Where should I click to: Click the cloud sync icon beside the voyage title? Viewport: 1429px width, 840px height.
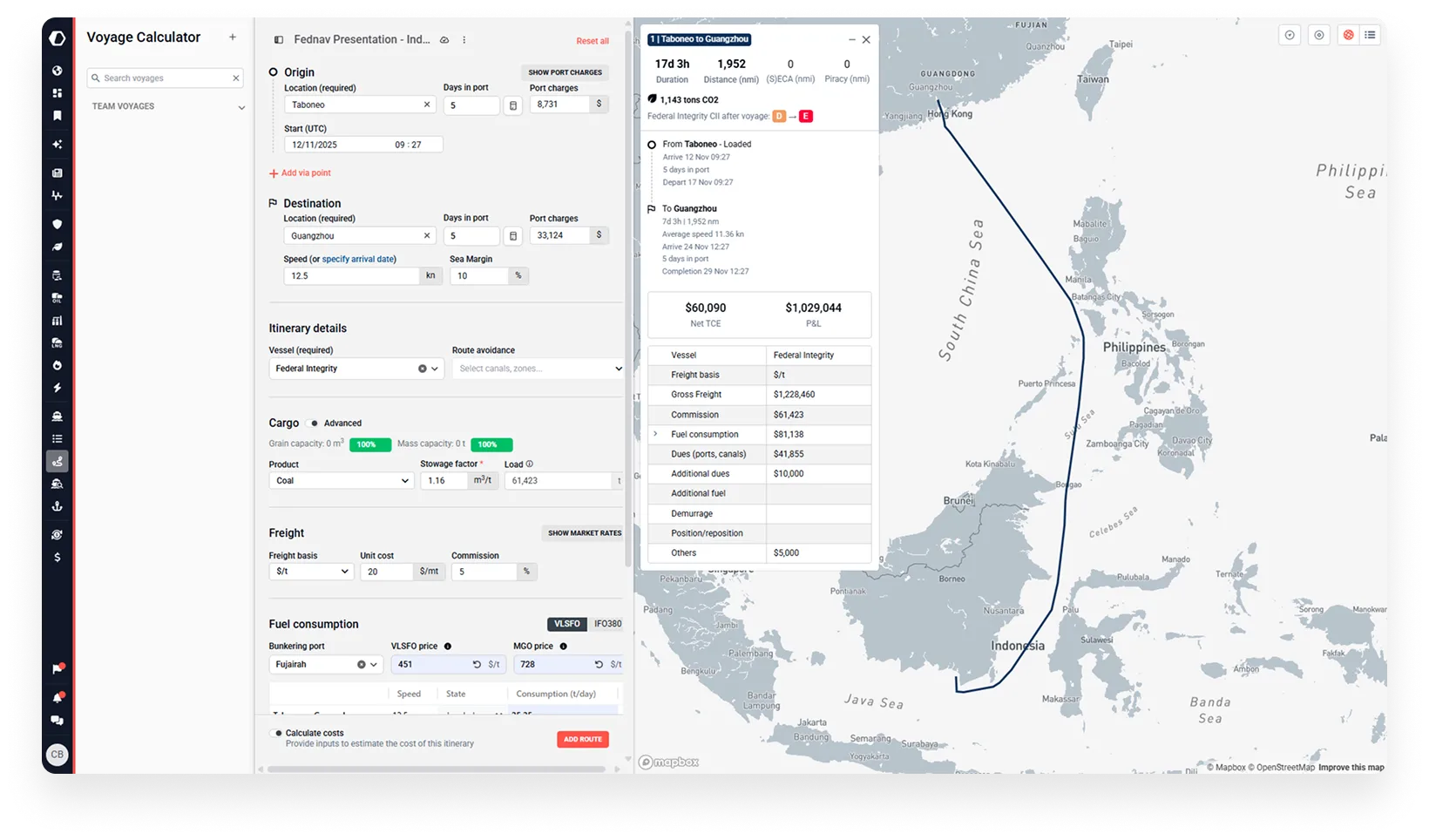click(x=444, y=39)
